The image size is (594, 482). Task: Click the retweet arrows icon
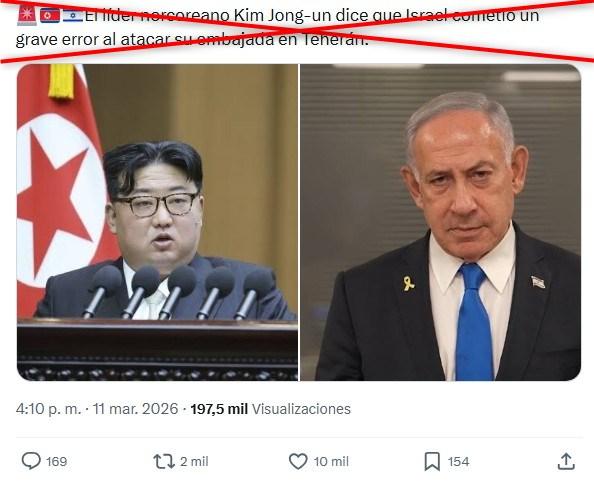click(164, 462)
